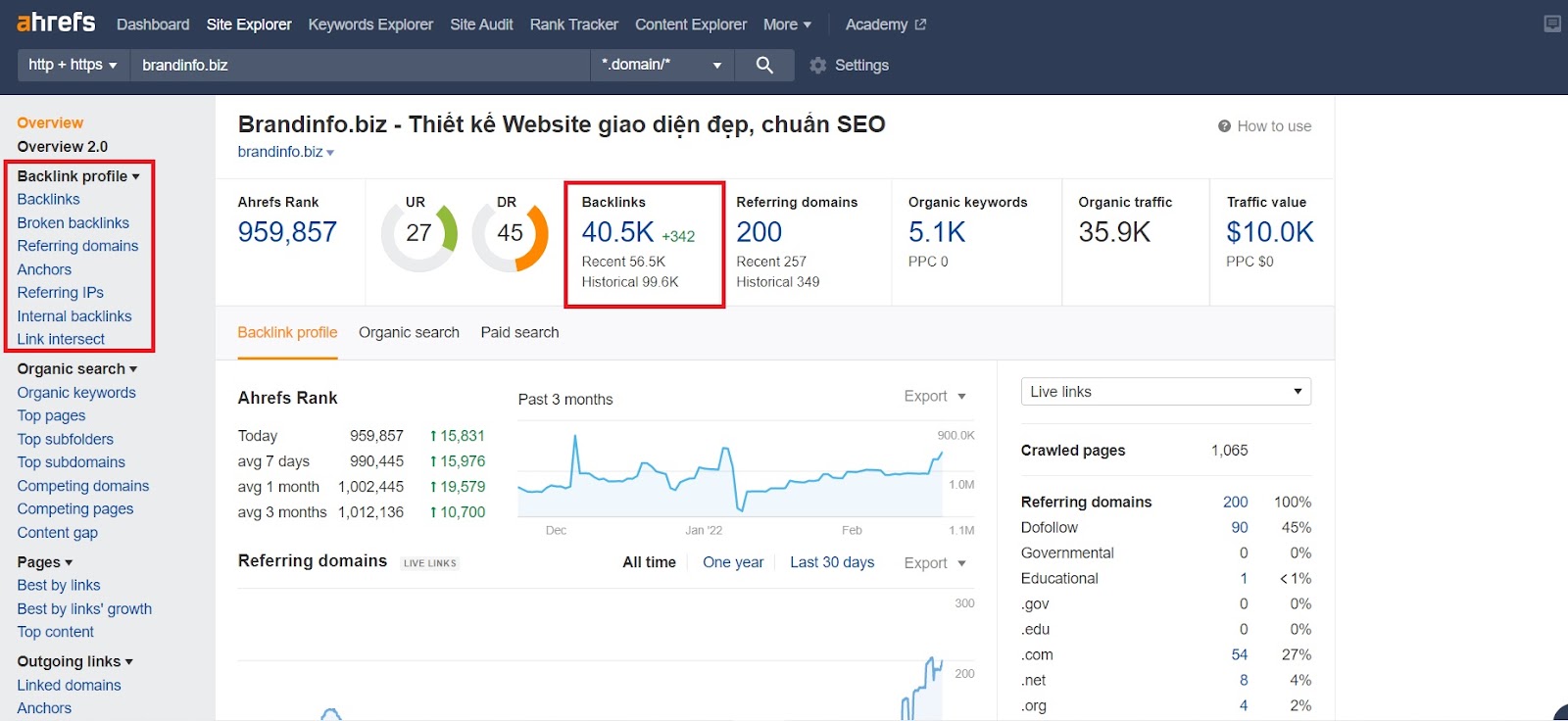Open the brandinfo.biz URL dropdown arrow
1568x721 pixels.
[330, 153]
